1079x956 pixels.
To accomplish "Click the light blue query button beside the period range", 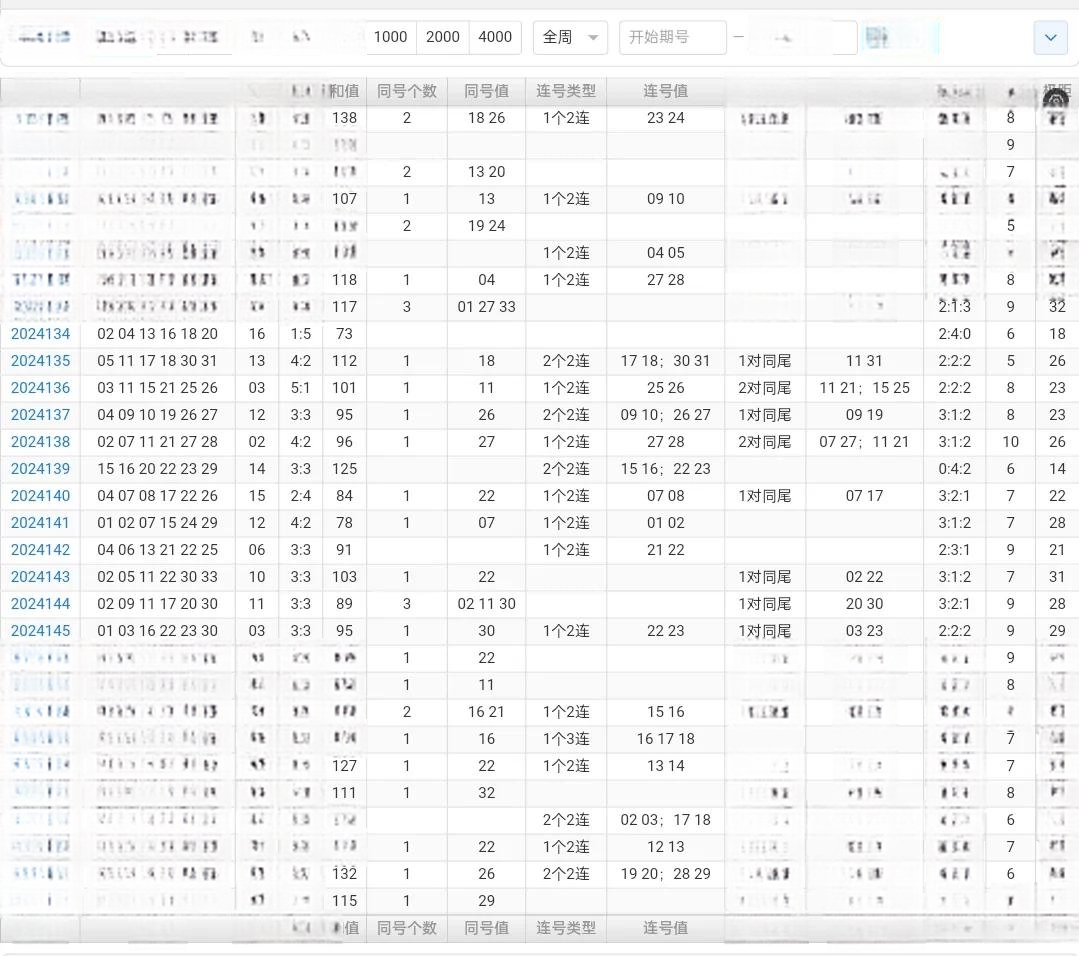I will [x=878, y=38].
